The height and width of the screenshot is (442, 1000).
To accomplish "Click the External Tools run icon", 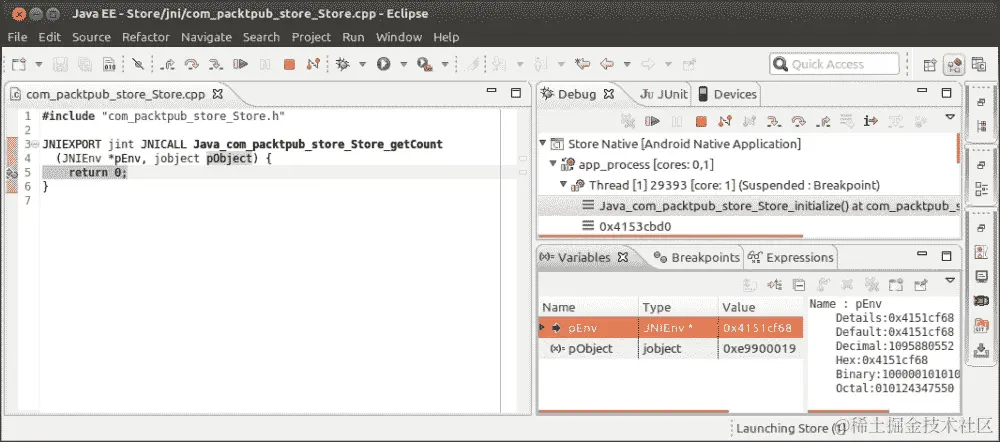I will coord(424,64).
